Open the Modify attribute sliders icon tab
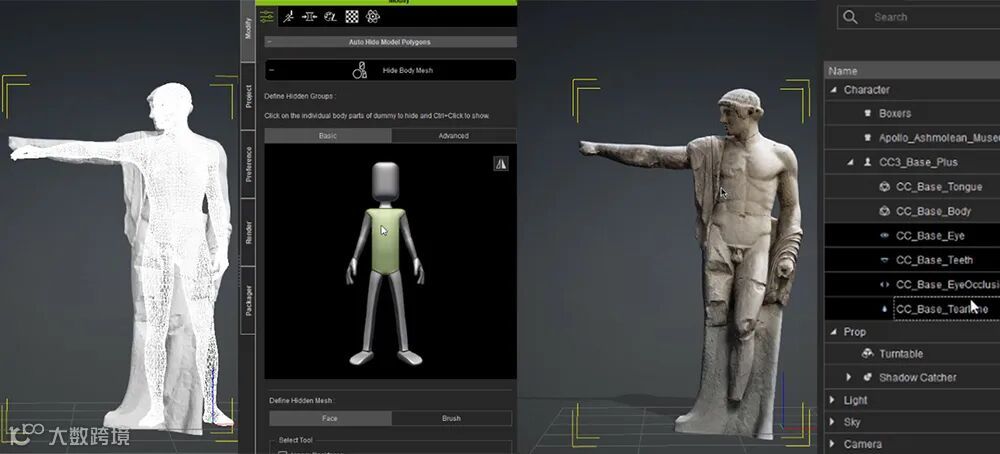Screen dimensions: 1000x454 tap(267, 17)
